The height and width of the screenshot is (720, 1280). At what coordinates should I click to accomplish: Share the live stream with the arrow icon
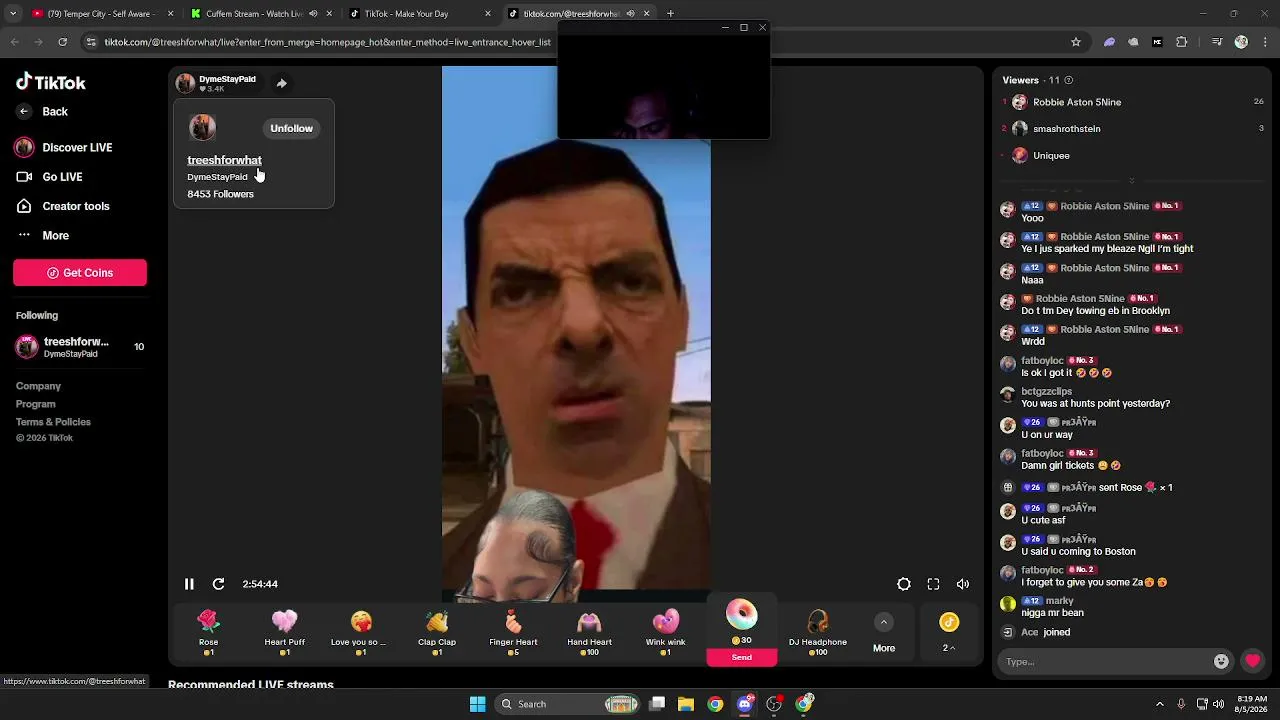pyautogui.click(x=282, y=84)
